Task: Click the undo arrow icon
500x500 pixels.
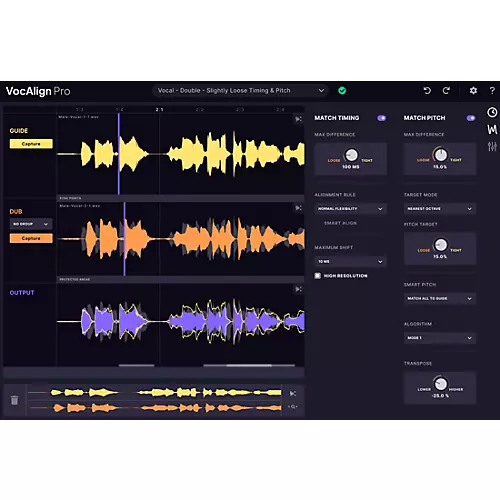Action: pyautogui.click(x=427, y=90)
